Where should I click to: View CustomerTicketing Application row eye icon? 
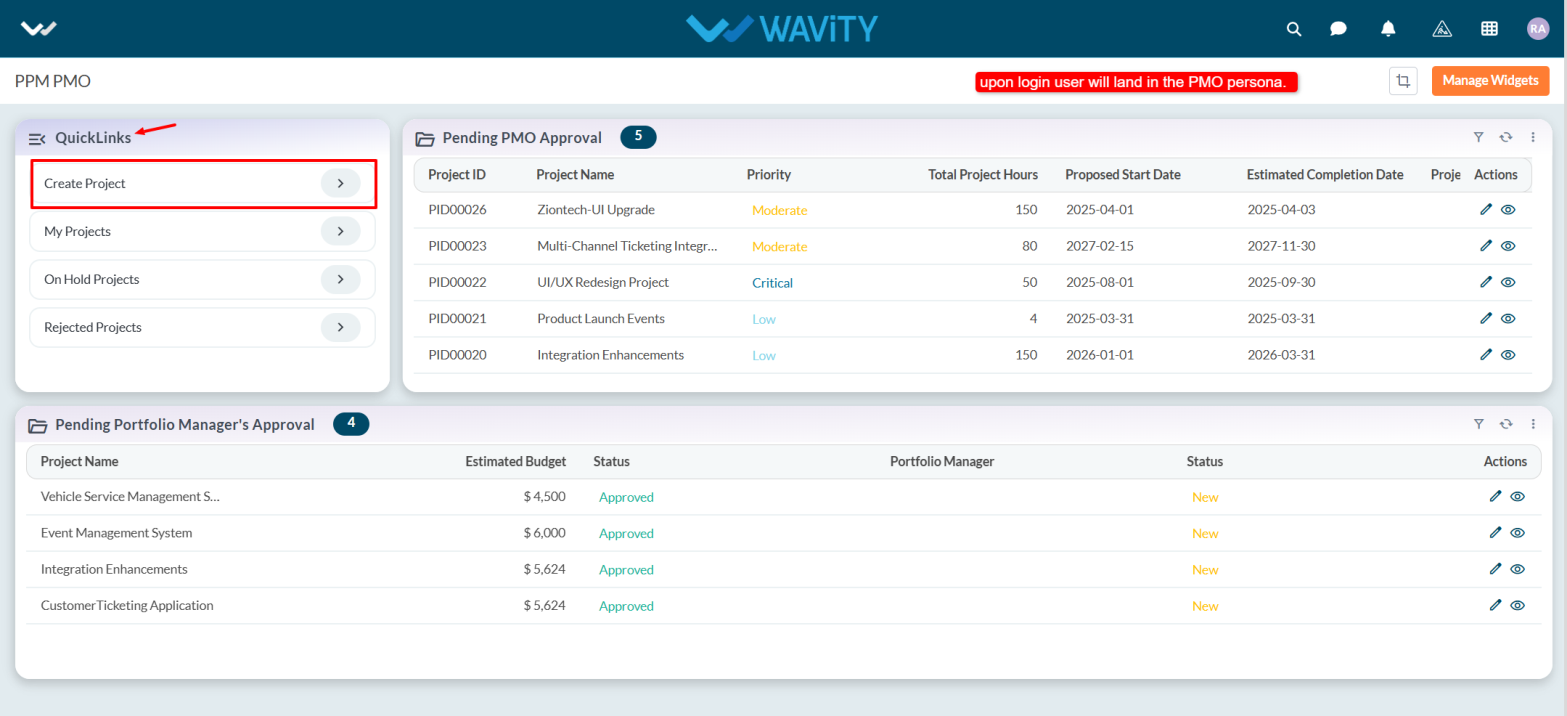[1517, 604]
